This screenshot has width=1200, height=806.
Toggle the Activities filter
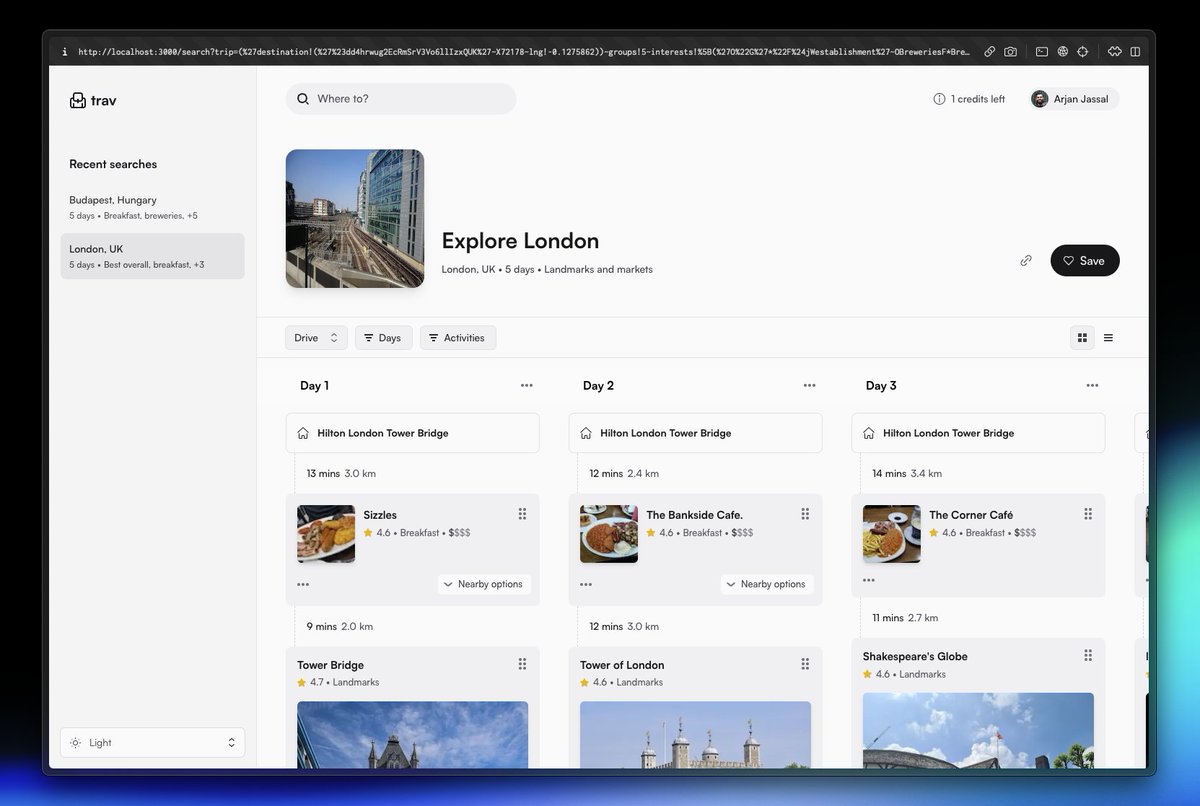[x=457, y=337]
